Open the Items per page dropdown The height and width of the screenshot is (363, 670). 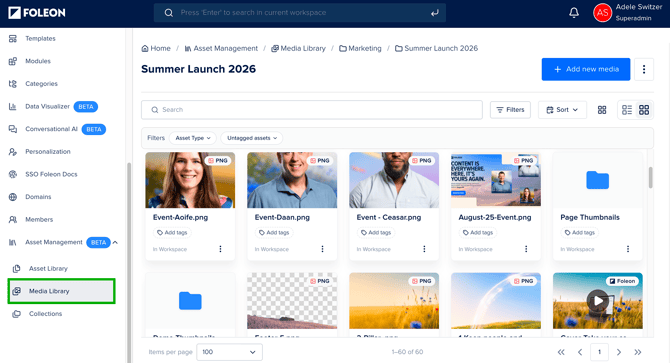point(229,352)
